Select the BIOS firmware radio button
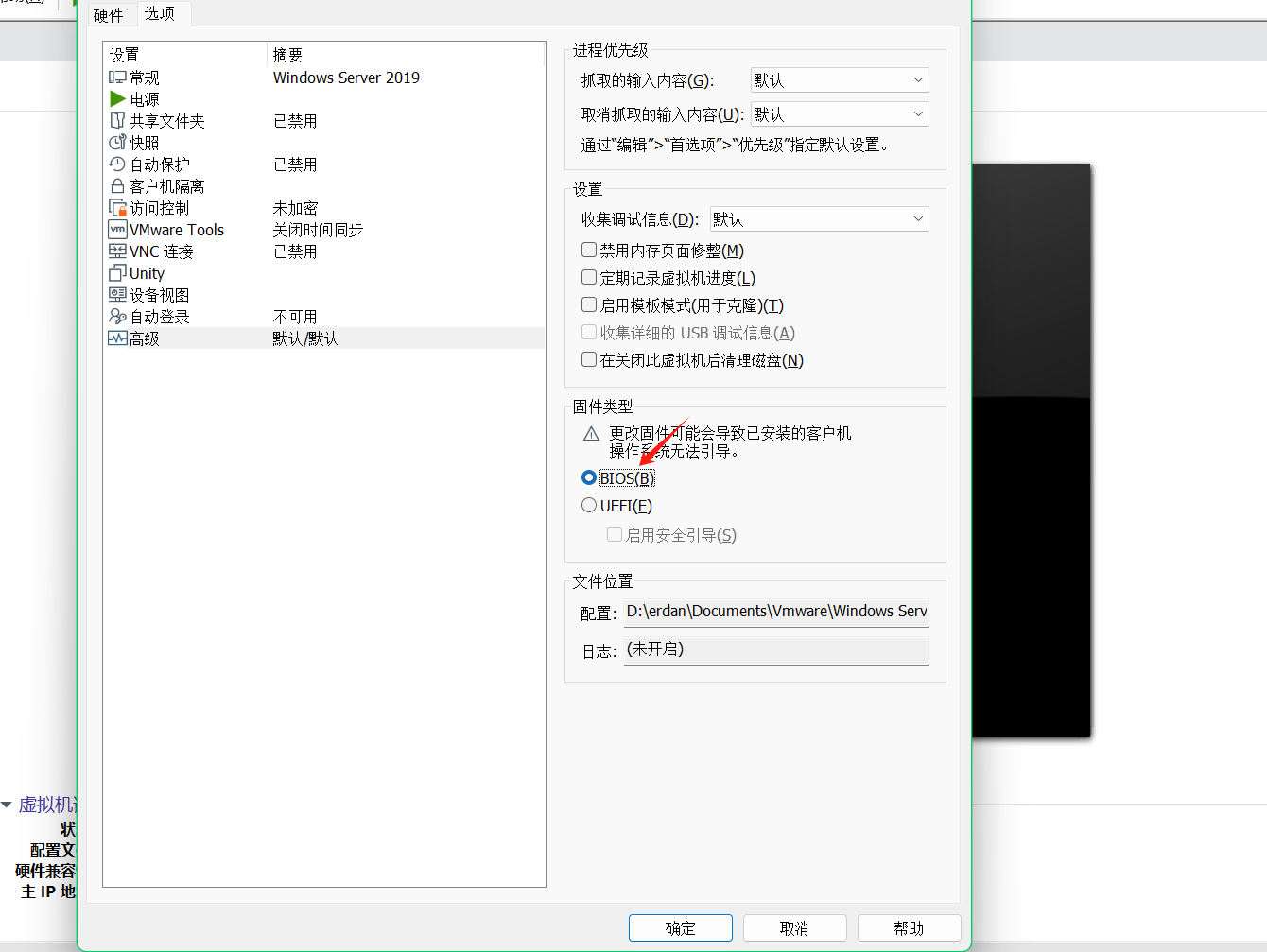Viewport: 1267px width, 952px height. point(589,477)
